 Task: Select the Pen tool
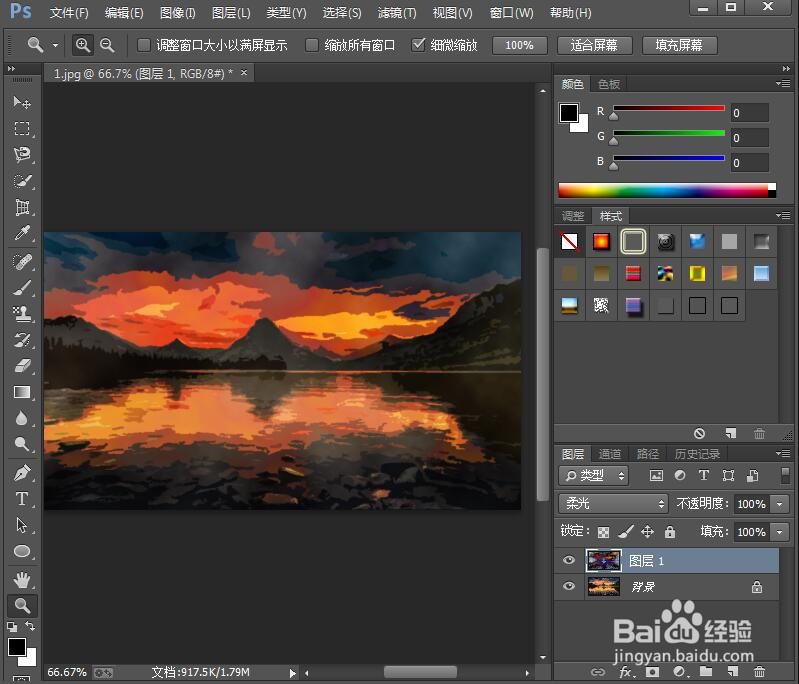pos(21,473)
